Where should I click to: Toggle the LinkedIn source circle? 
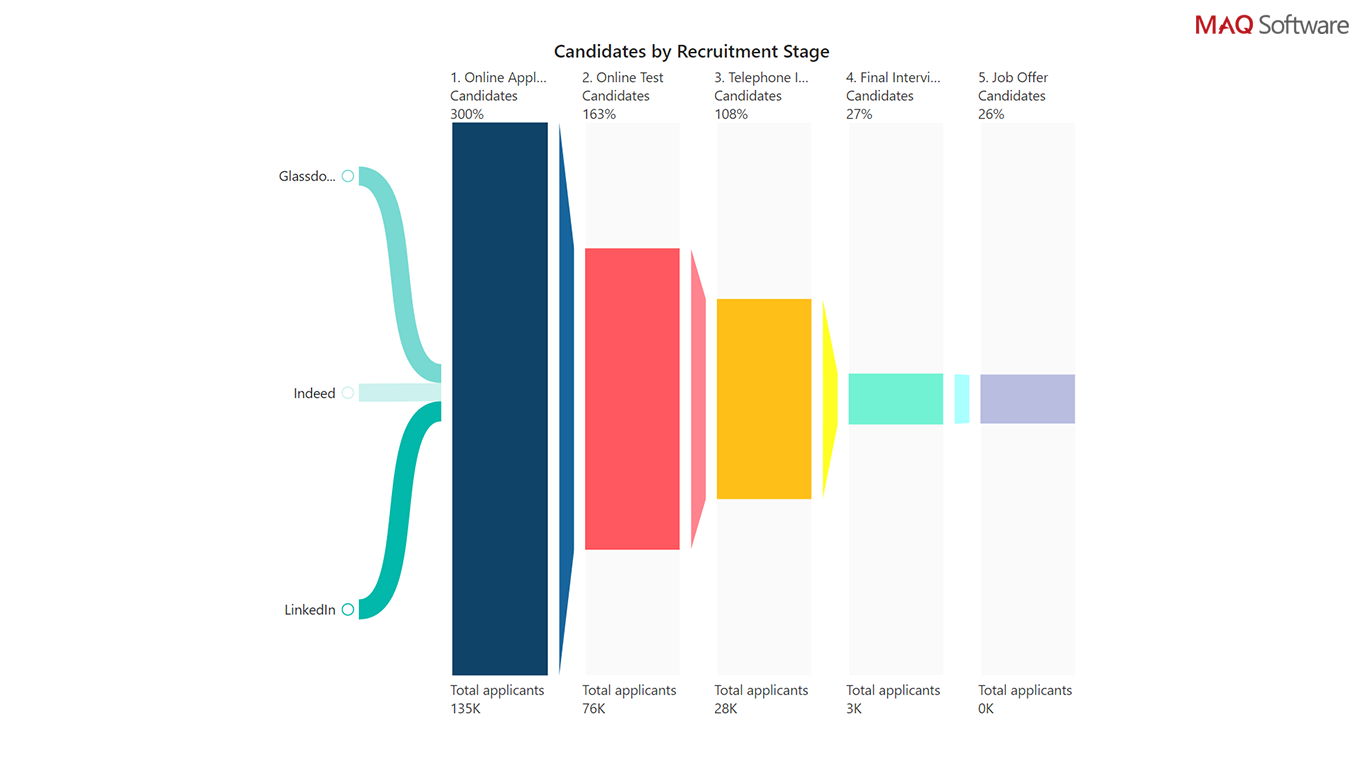[x=348, y=610]
